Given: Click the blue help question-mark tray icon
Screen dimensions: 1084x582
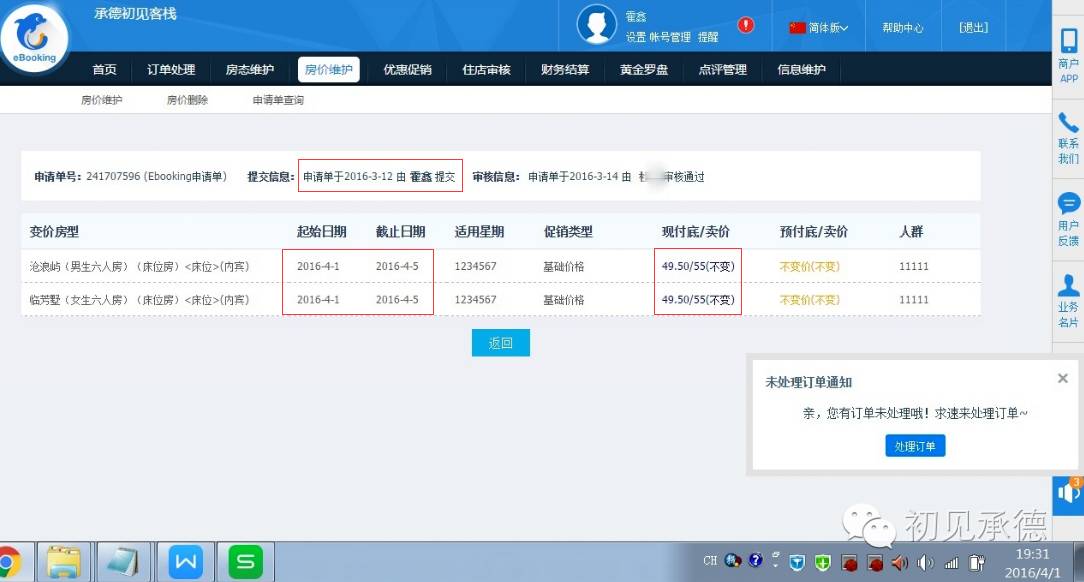Looking at the screenshot, I should pos(756,560).
